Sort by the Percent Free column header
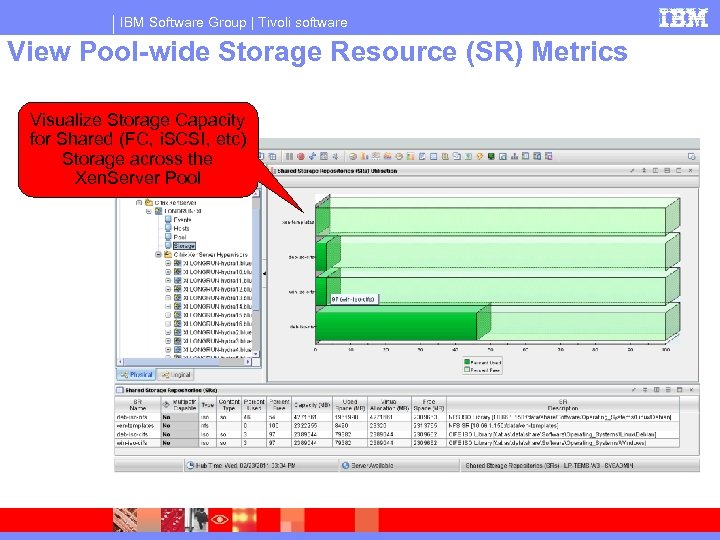Screen dimensions: 720x540 (x=279, y=405)
